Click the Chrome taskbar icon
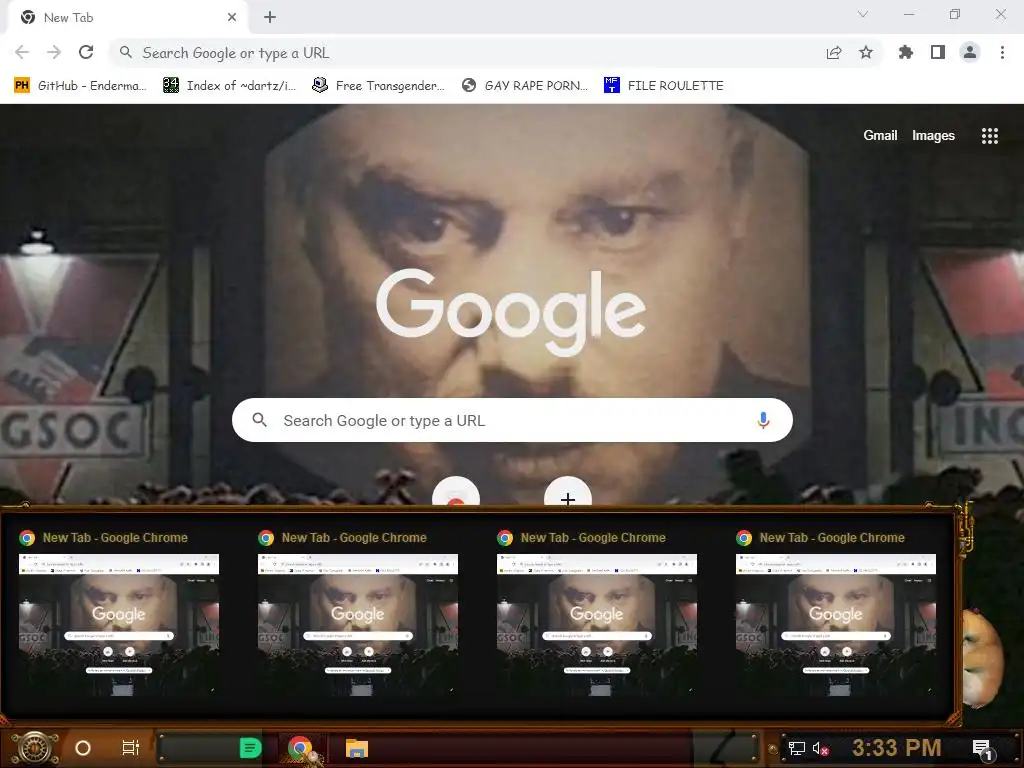Screen dimensions: 1024x768 tap(301, 748)
